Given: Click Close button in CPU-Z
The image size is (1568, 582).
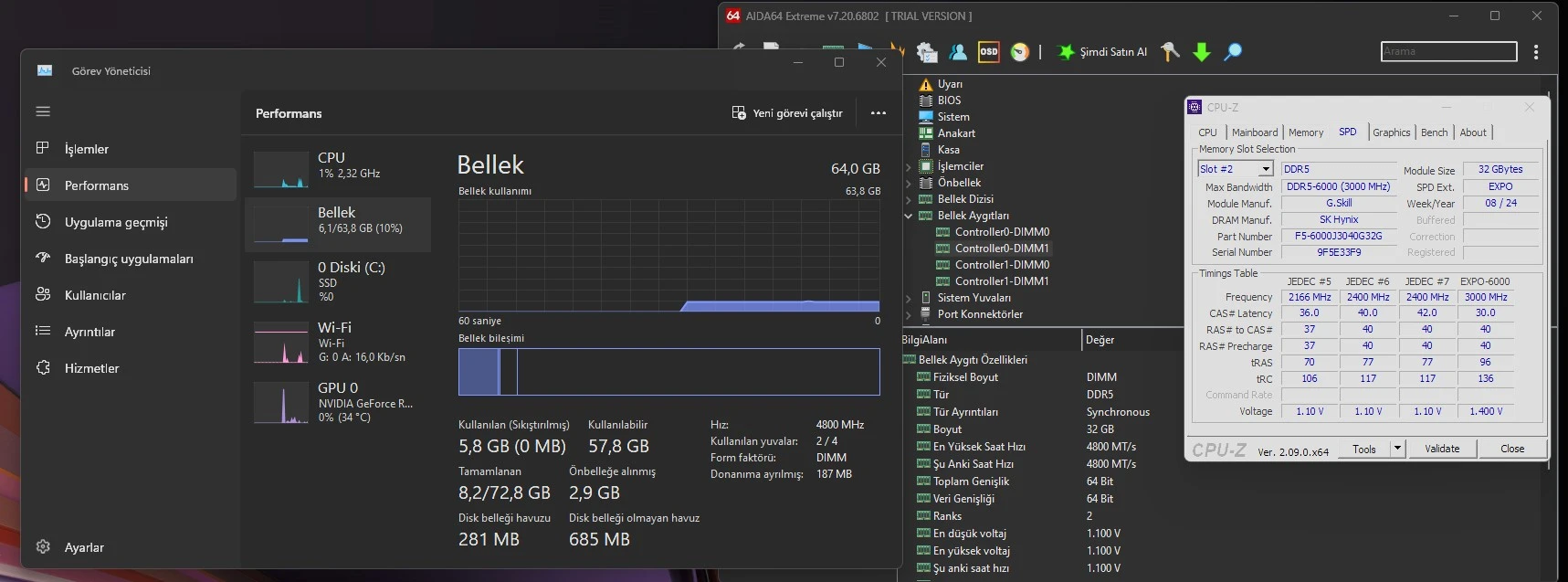Looking at the screenshot, I should click(x=1512, y=449).
